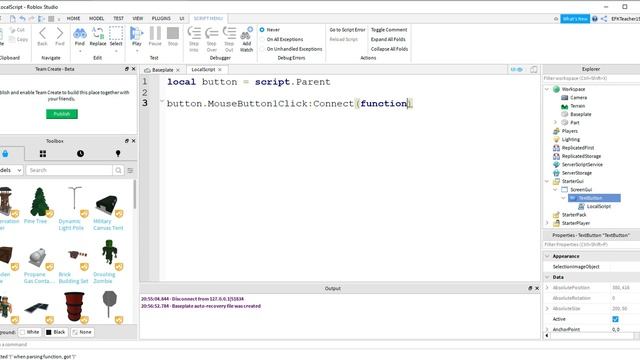Open the HOME ribbon tab
640x360 pixels.
tap(73, 18)
